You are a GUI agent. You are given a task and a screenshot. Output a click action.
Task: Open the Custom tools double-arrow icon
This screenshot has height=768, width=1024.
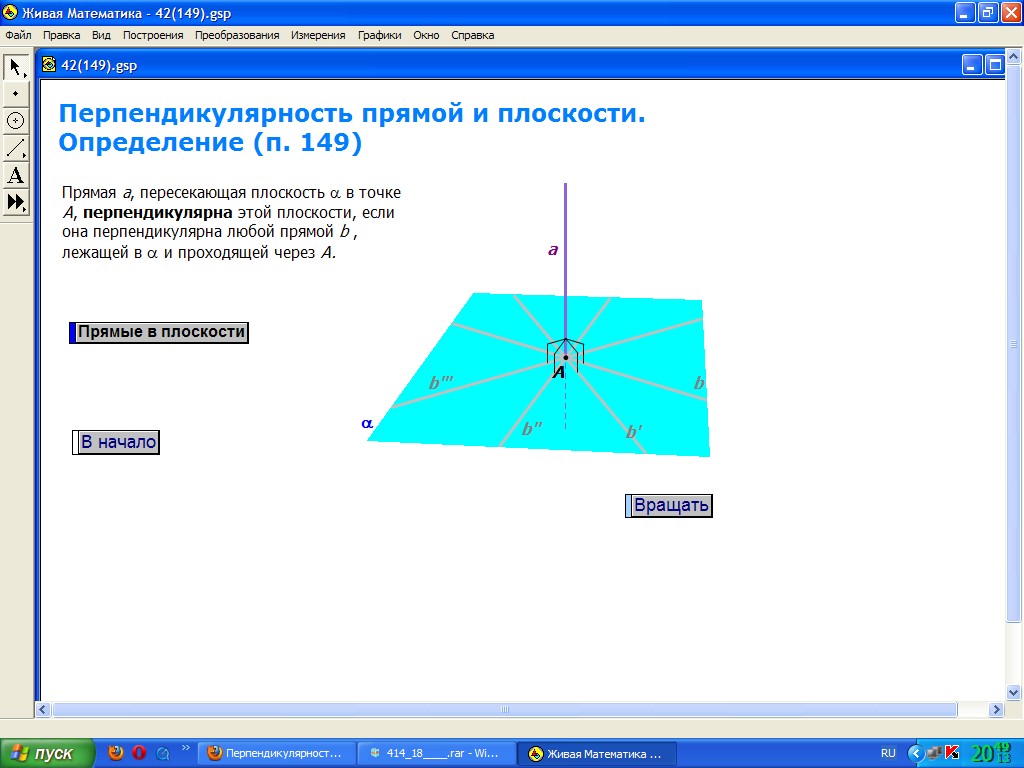(15, 202)
